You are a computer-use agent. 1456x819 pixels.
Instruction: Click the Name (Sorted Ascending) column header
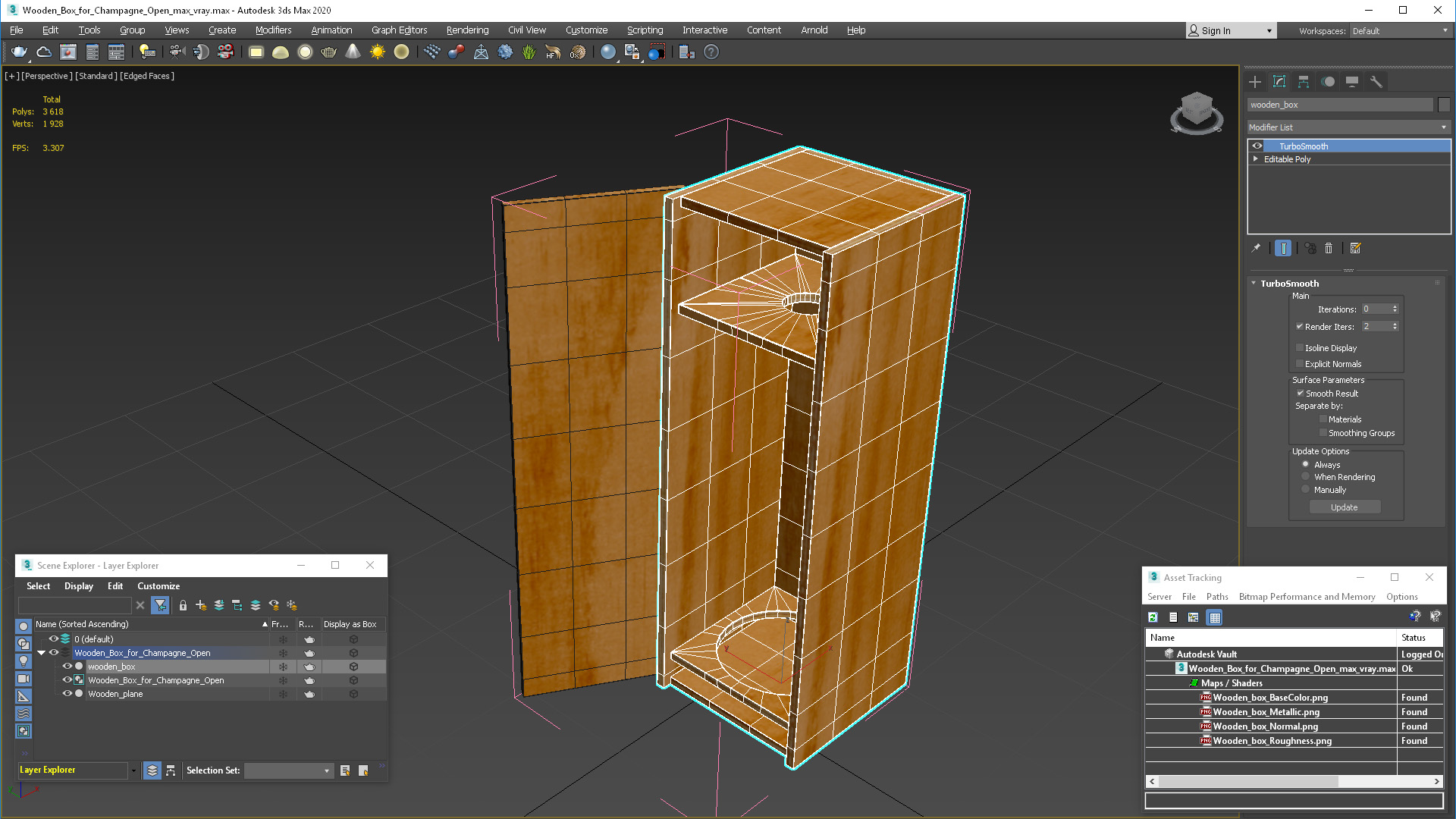[152, 624]
